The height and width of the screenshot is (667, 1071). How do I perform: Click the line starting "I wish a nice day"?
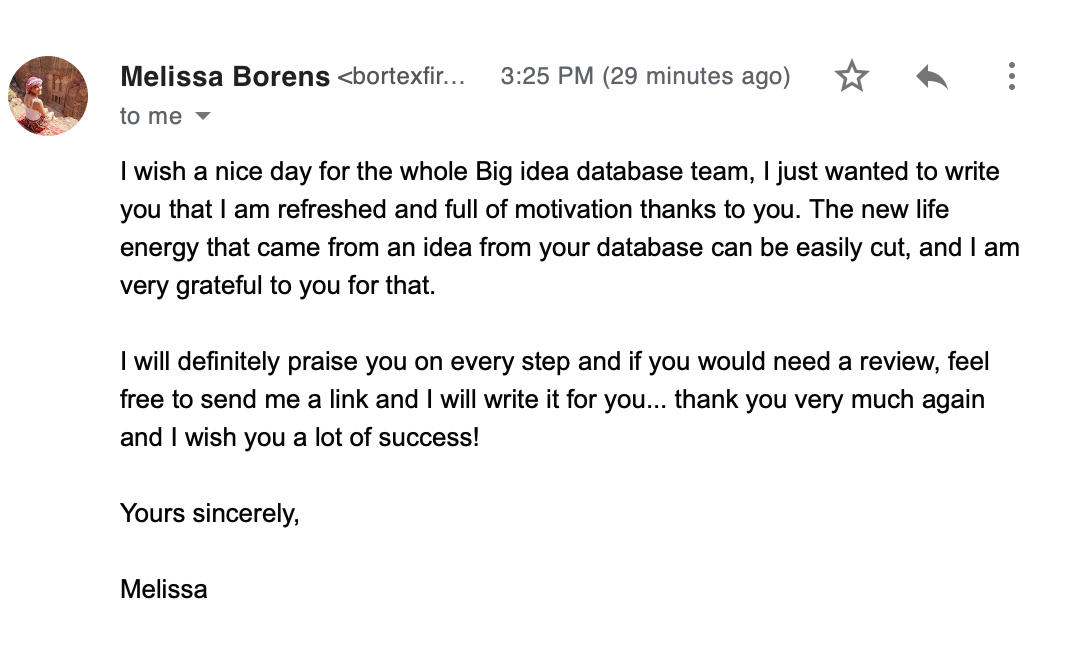pyautogui.click(x=559, y=171)
